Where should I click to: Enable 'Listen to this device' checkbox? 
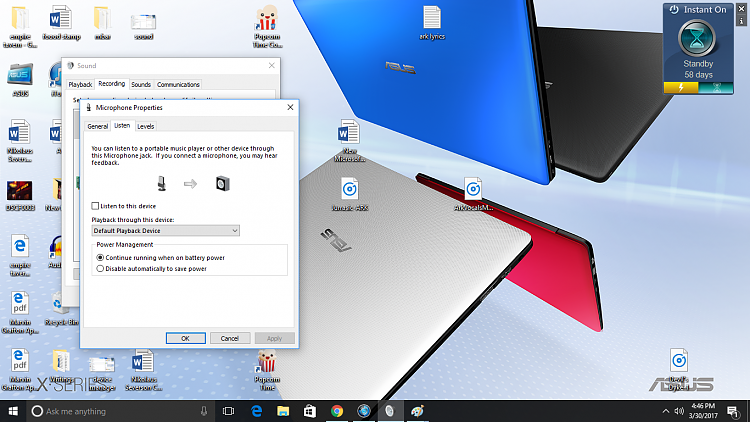click(x=96, y=205)
